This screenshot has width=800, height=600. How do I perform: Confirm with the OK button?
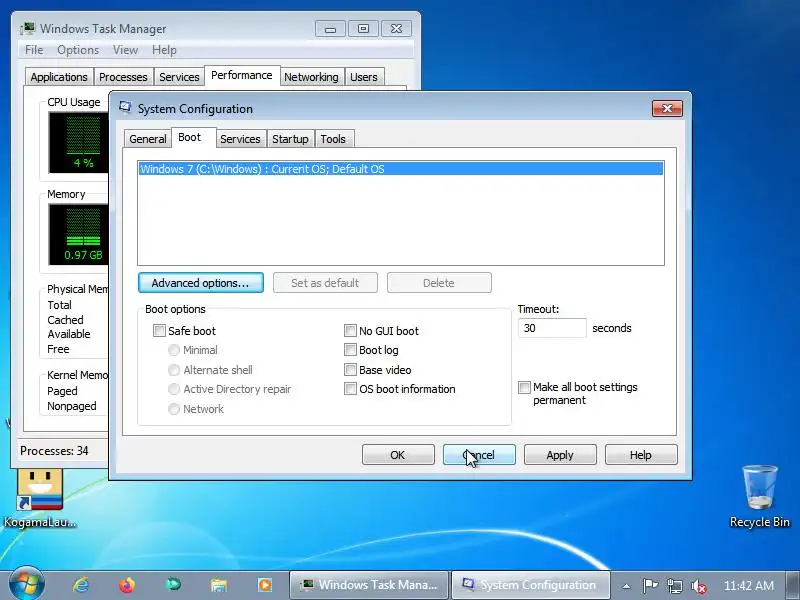tap(398, 455)
